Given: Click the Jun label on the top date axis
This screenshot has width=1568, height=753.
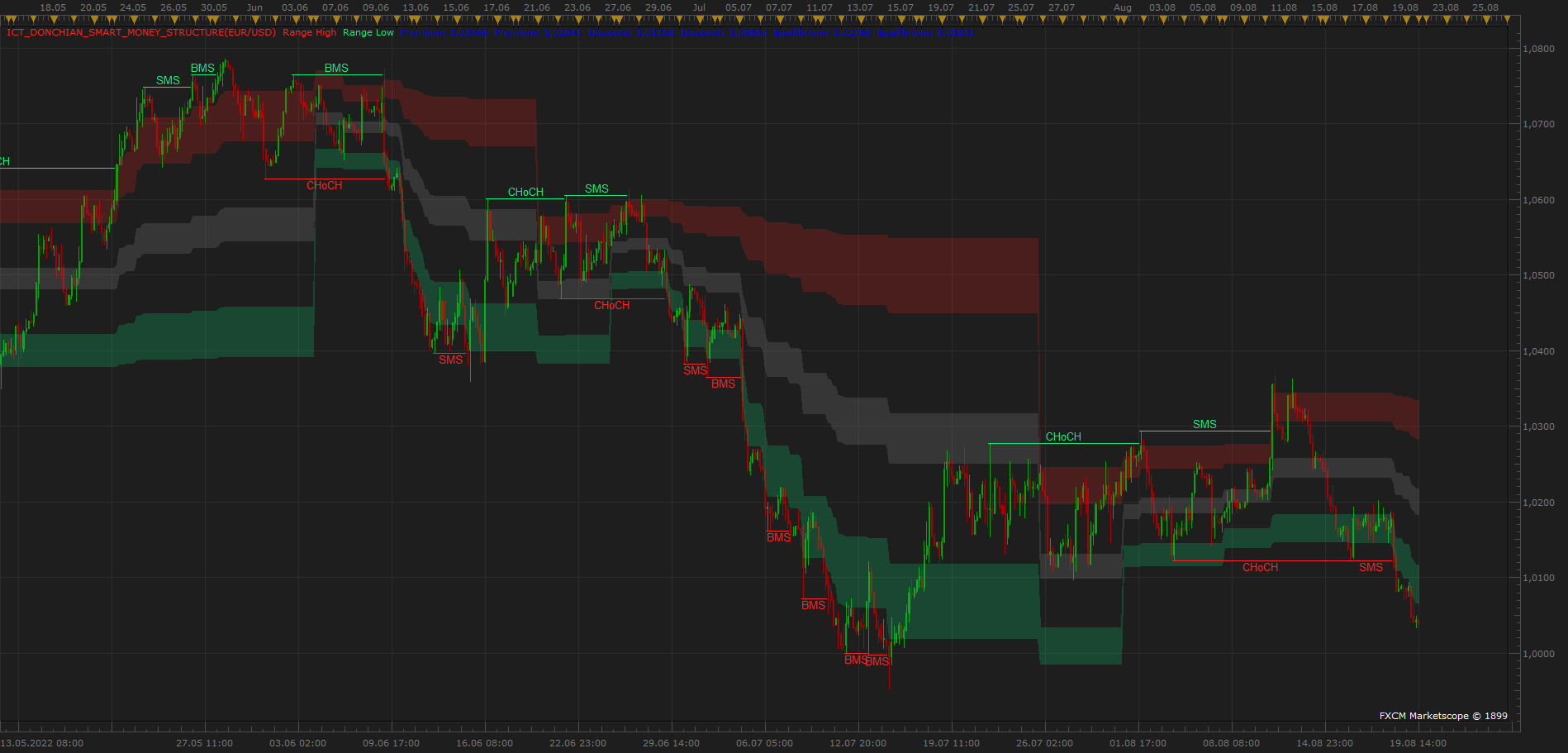Looking at the screenshot, I should click(254, 7).
